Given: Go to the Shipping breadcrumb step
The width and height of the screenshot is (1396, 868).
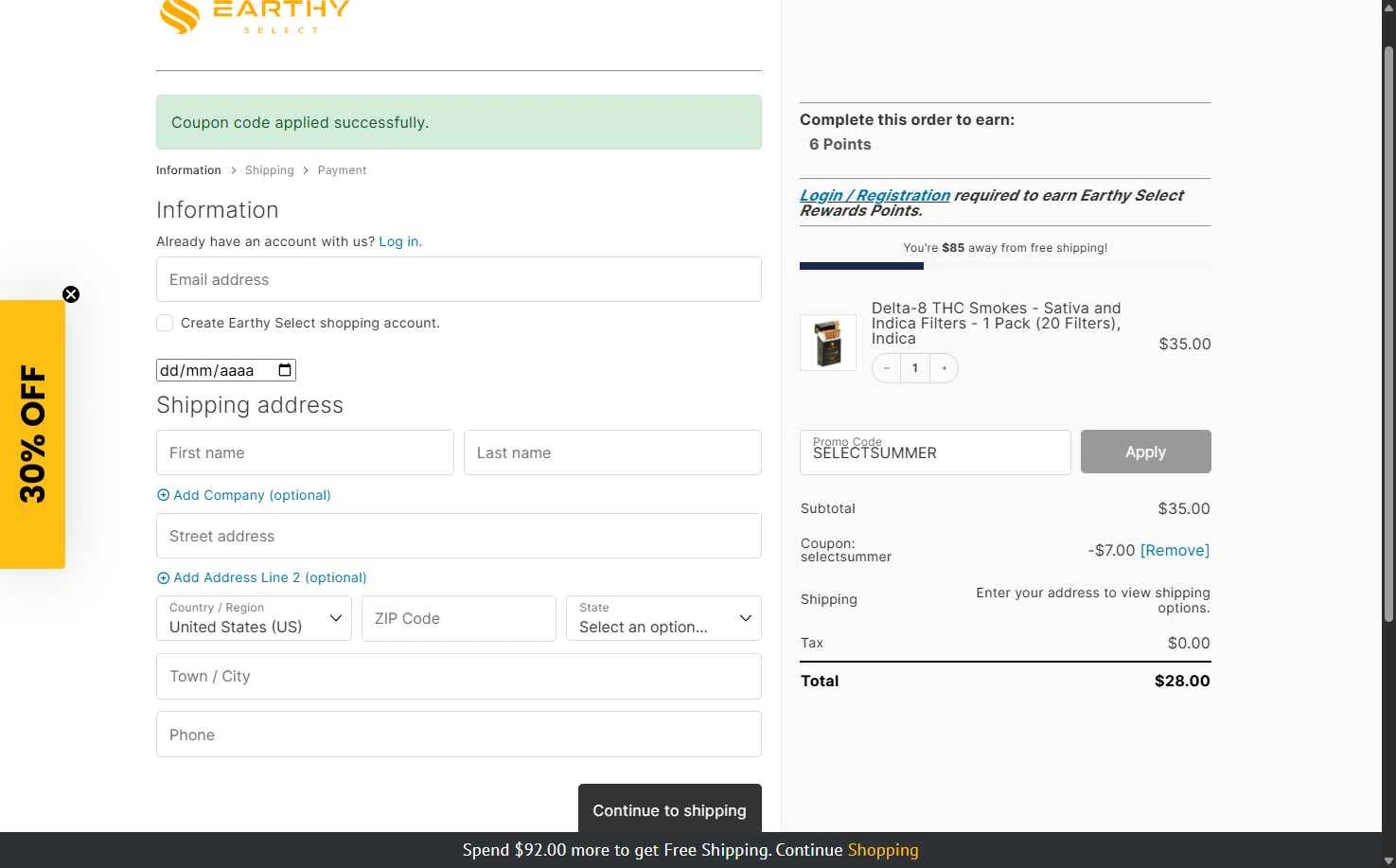Looking at the screenshot, I should 270,170.
